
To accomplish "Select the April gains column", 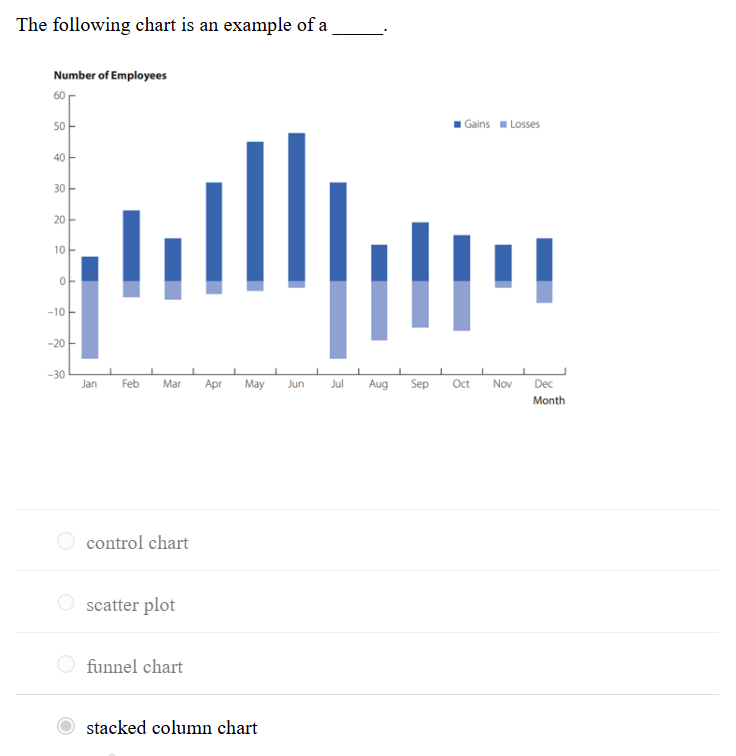I will tap(214, 230).
